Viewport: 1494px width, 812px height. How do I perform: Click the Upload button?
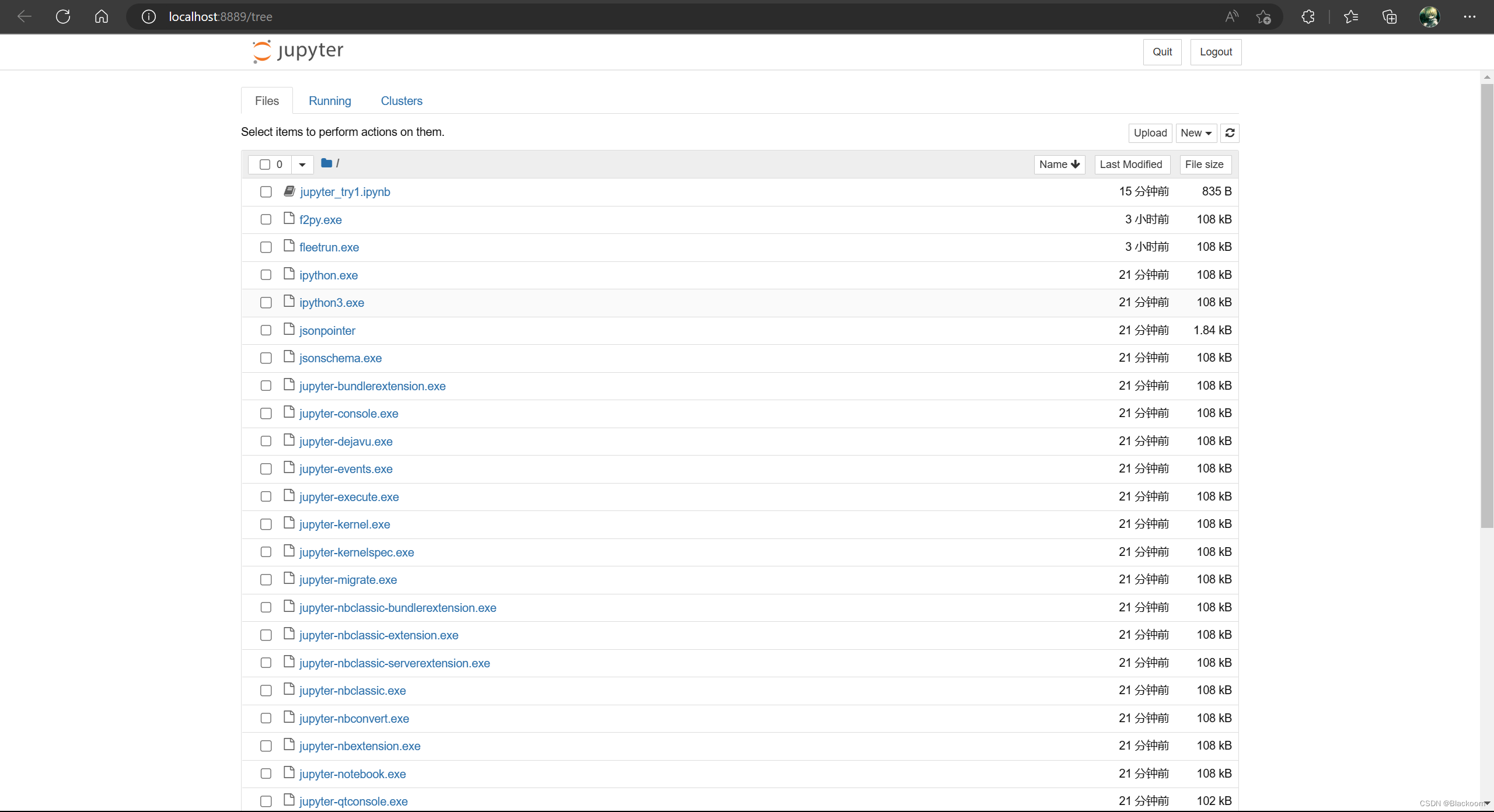coord(1150,133)
